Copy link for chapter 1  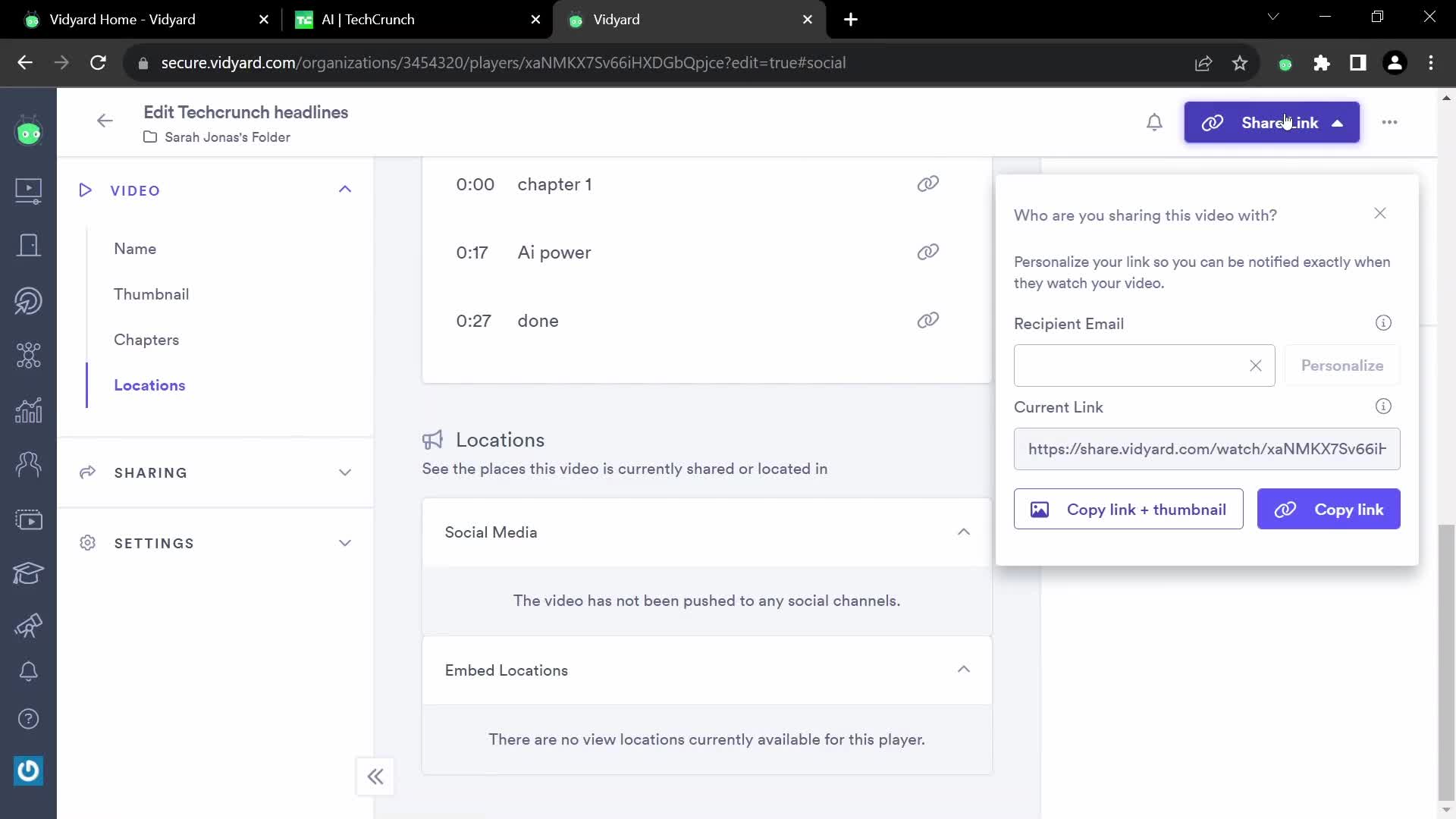pyautogui.click(x=927, y=184)
